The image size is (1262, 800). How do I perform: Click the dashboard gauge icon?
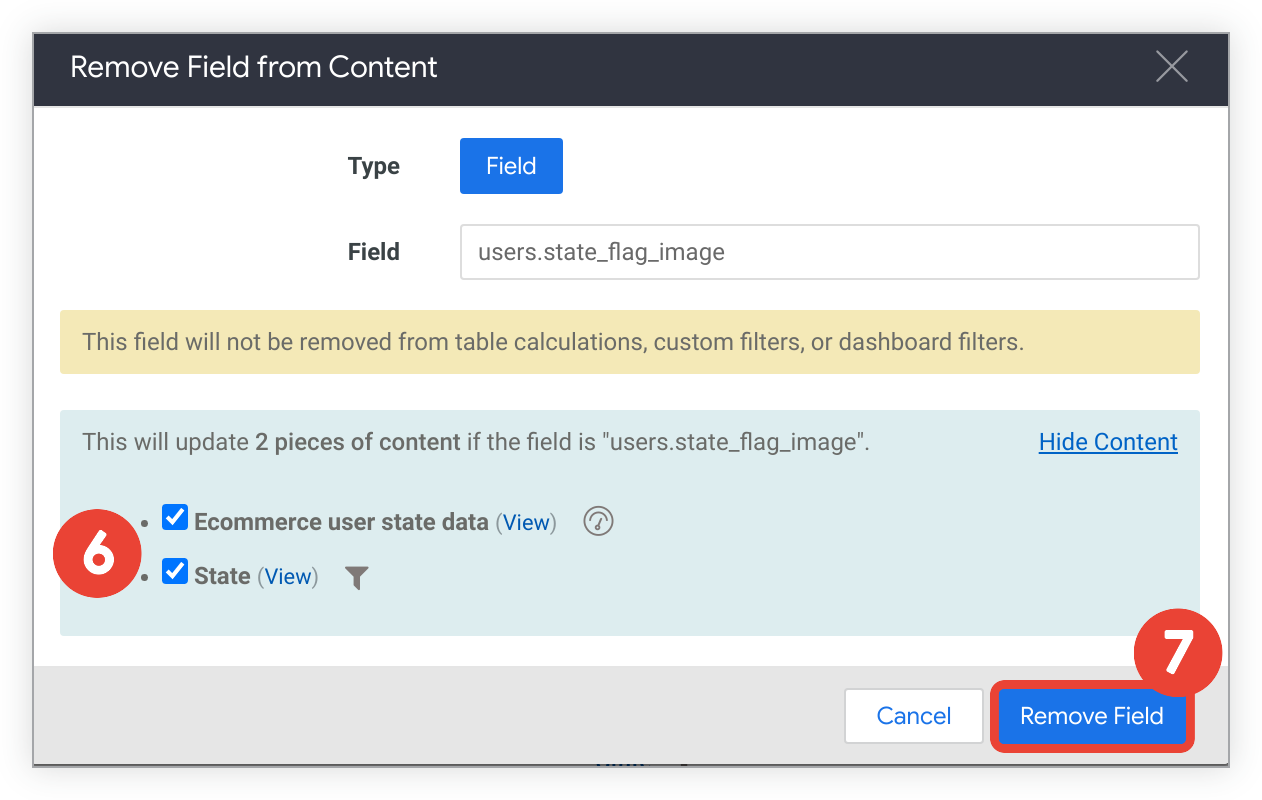598,521
